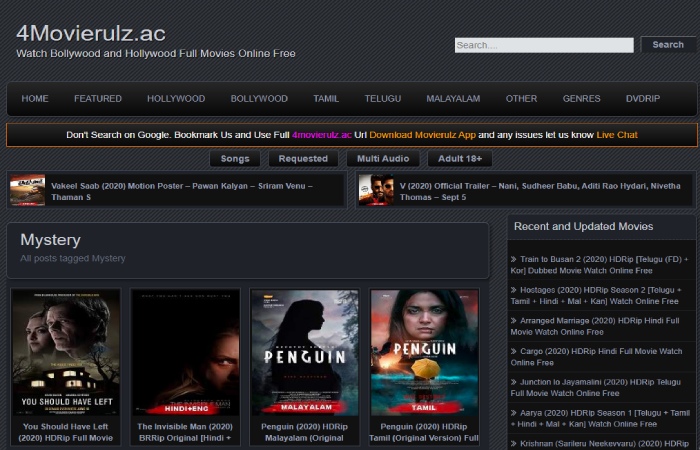Click the Mystery tag heading

click(50, 240)
